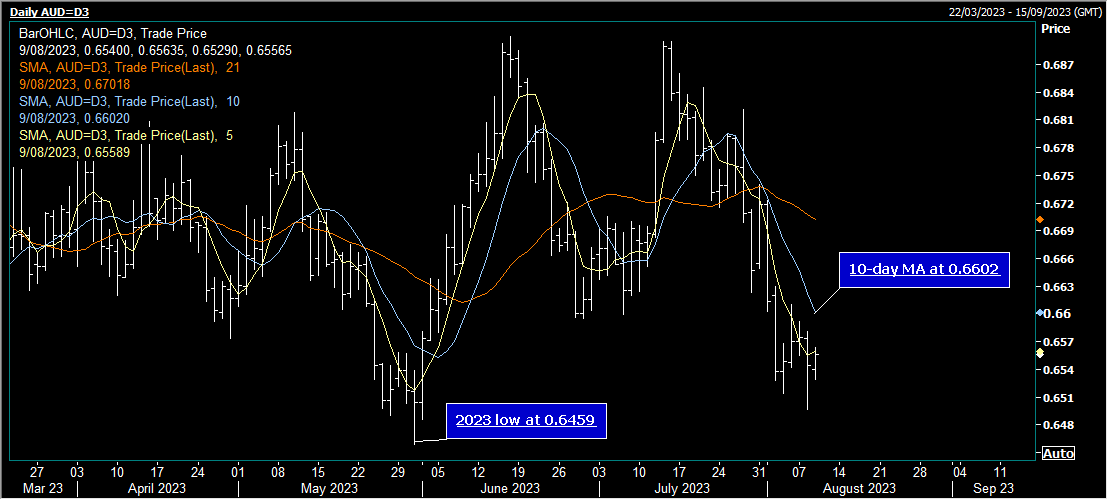The image size is (1108, 500).
Task: Click the 'Mar 23' month label
Action: click(43, 488)
